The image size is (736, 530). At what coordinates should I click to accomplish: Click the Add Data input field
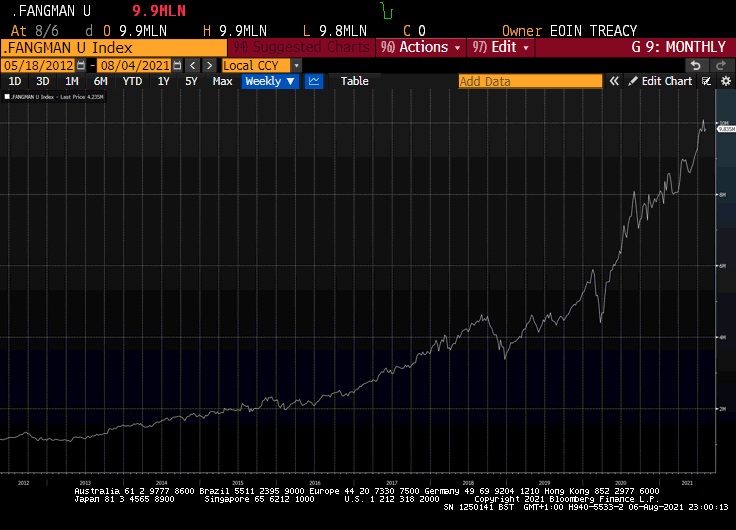pyautogui.click(x=530, y=81)
